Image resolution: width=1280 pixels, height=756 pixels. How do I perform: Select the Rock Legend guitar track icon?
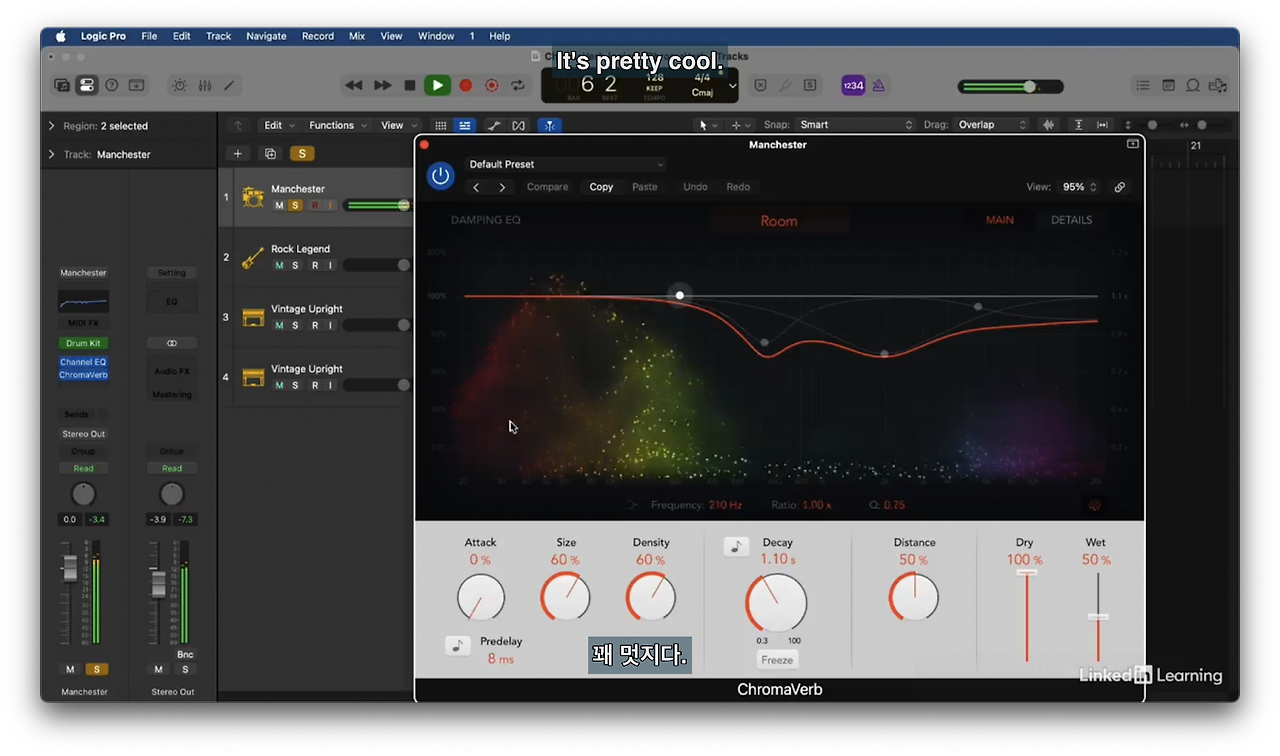coord(252,257)
